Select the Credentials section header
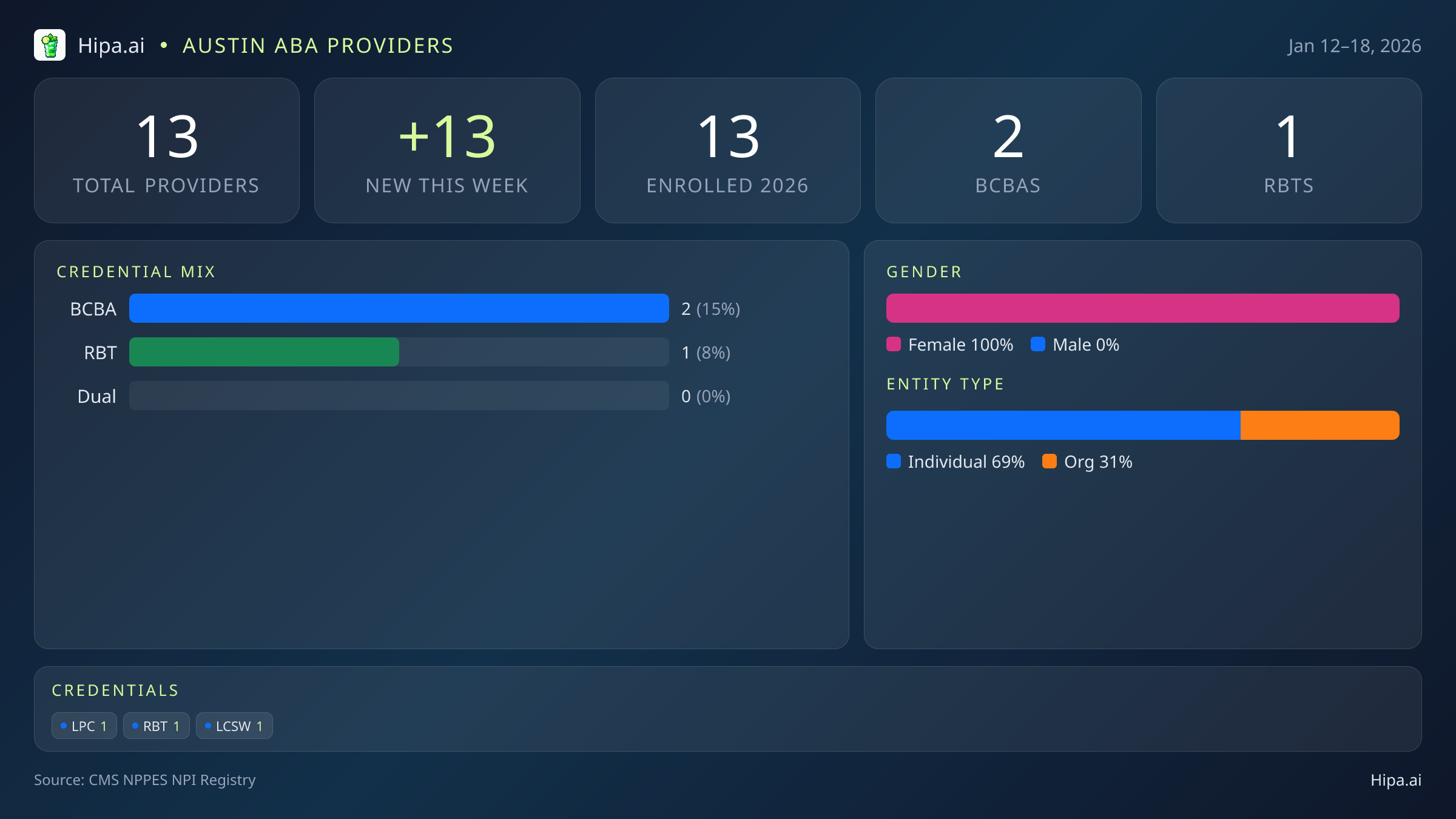The height and width of the screenshot is (819, 1456). pos(115,690)
